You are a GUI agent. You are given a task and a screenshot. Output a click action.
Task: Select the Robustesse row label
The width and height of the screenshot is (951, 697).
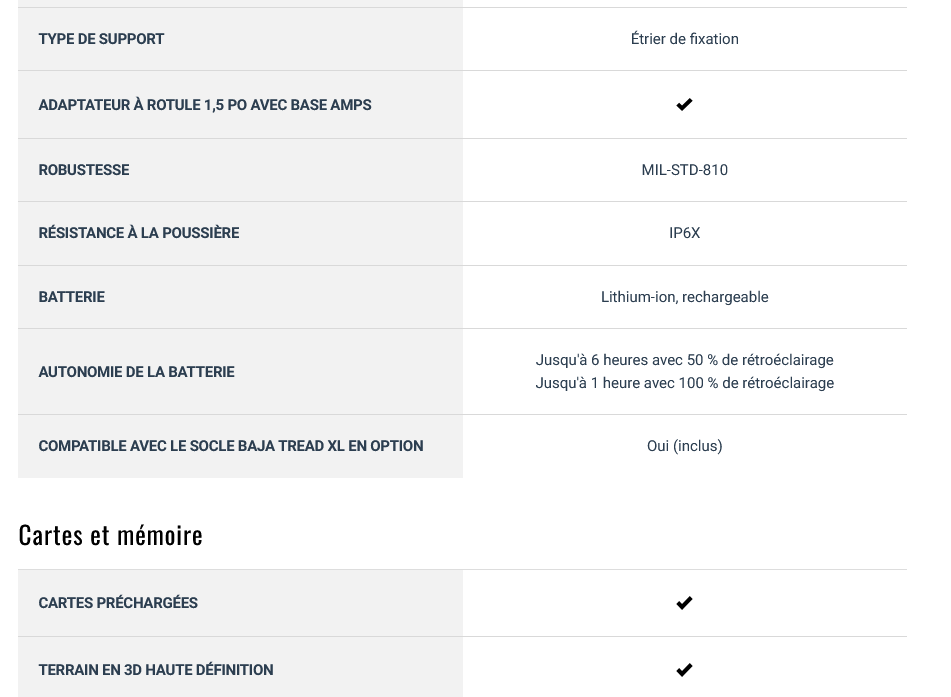pyautogui.click(x=84, y=170)
